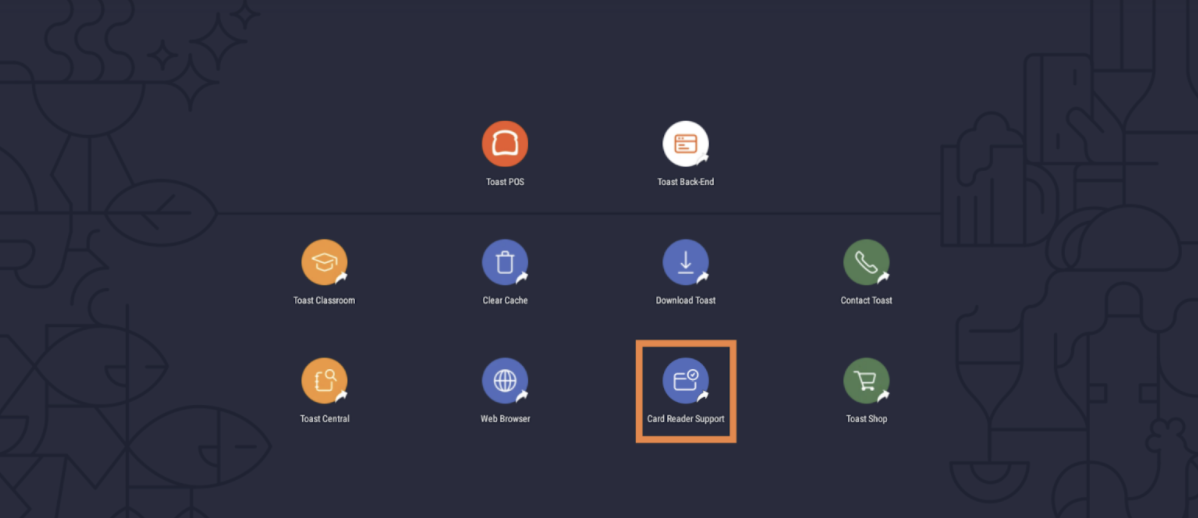1198x518 pixels.
Task: Open Toast Classroom graduation cap icon
Action: pyautogui.click(x=324, y=263)
